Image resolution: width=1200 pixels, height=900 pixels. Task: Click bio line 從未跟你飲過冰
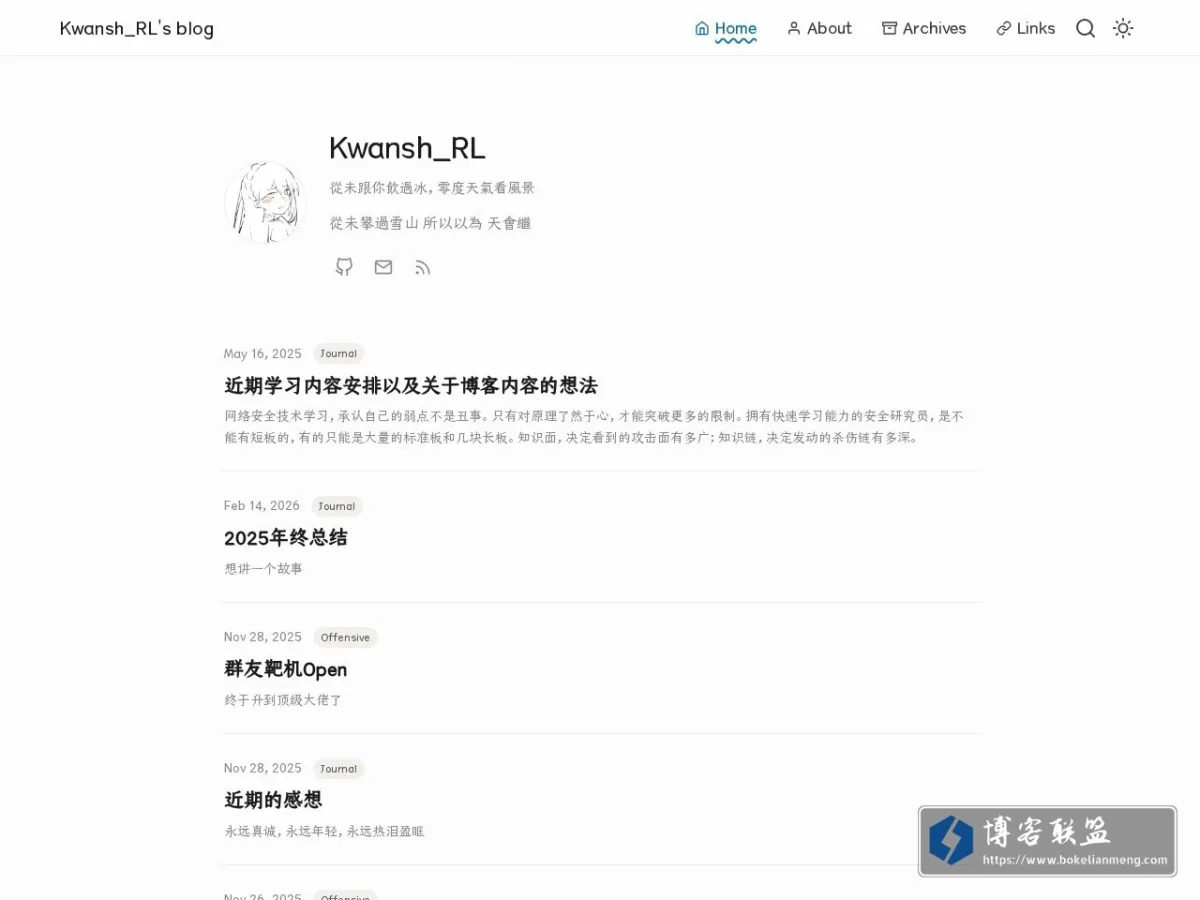432,188
